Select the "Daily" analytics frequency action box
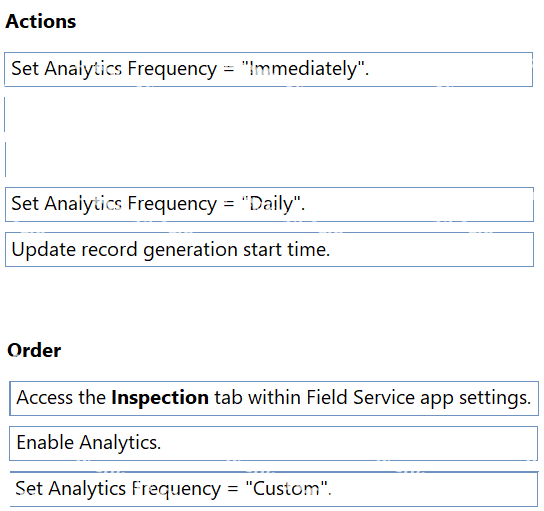 (269, 204)
